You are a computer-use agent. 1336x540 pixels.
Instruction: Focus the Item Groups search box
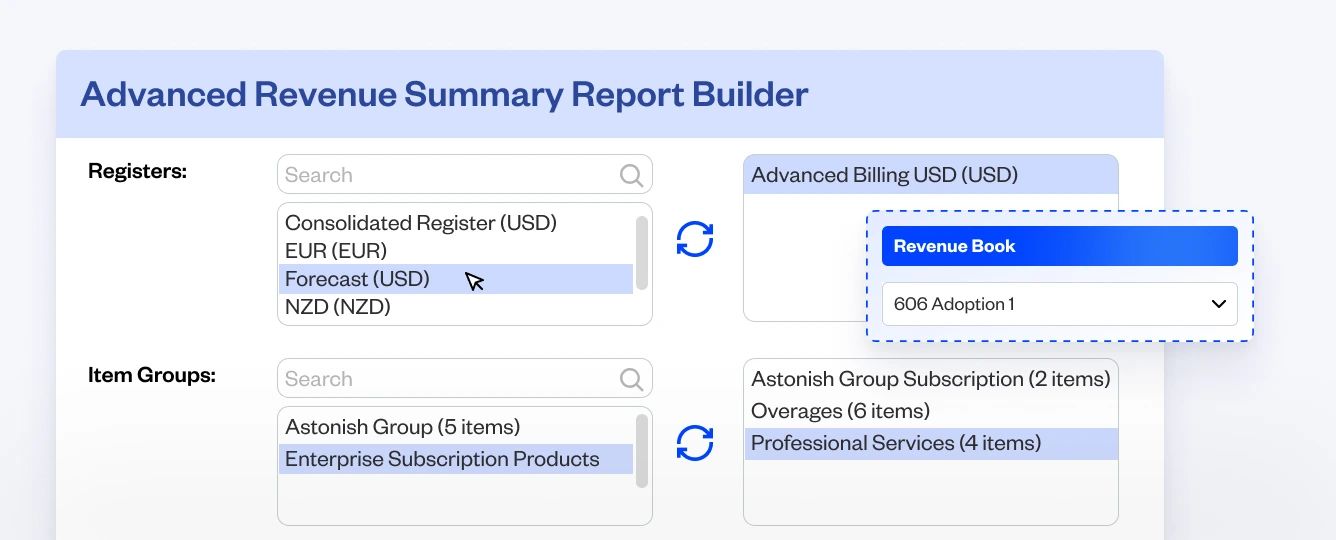coord(450,379)
